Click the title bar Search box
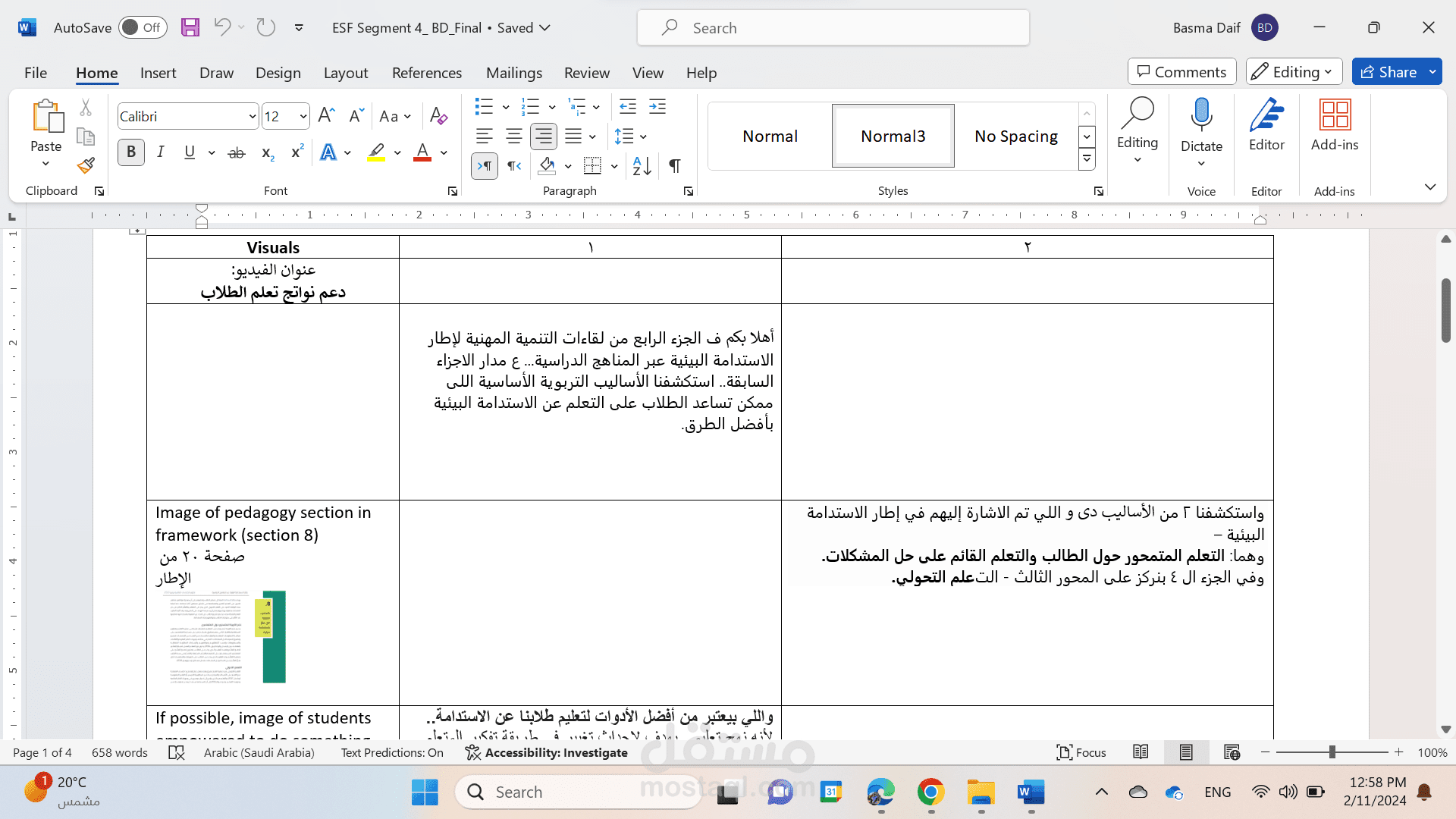This screenshot has height=819, width=1456. [833, 28]
